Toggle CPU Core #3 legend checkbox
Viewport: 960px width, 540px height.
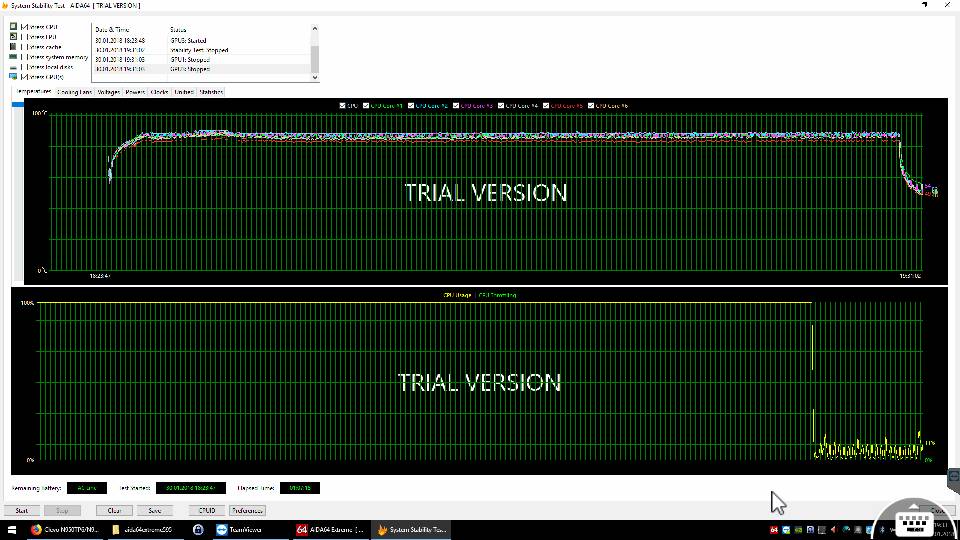point(456,105)
